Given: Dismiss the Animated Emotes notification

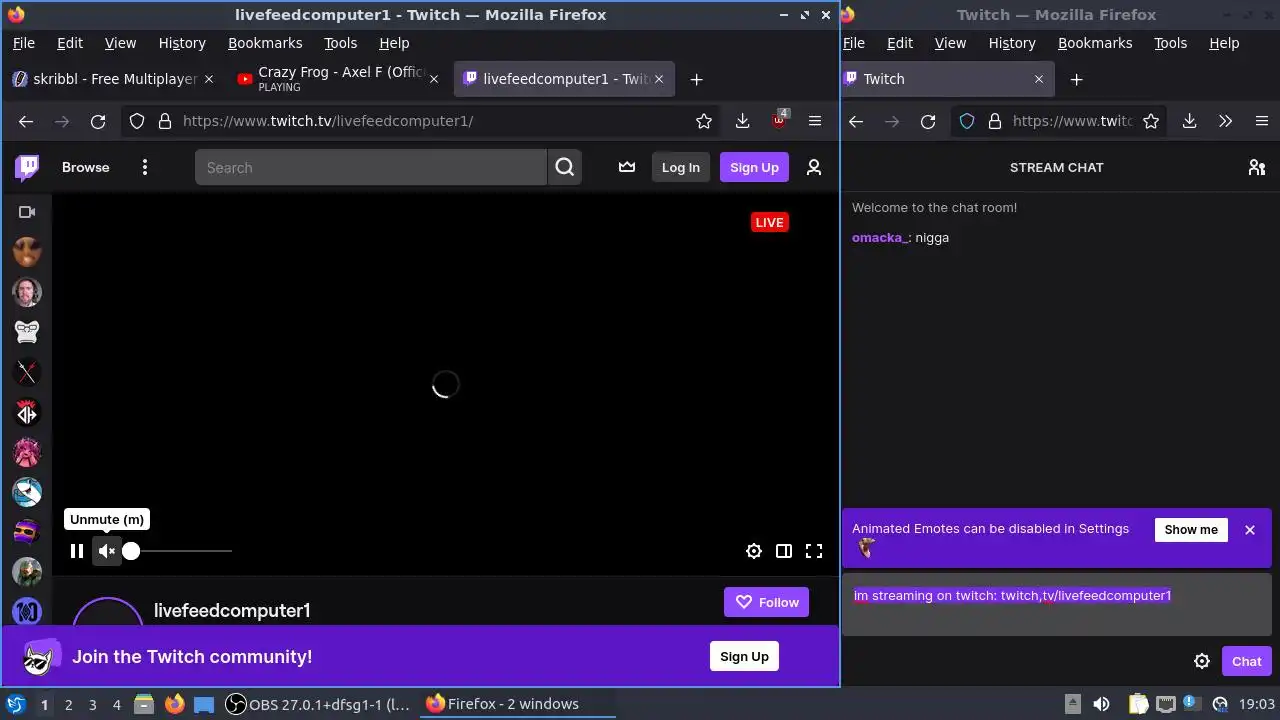Looking at the screenshot, I should [x=1250, y=530].
